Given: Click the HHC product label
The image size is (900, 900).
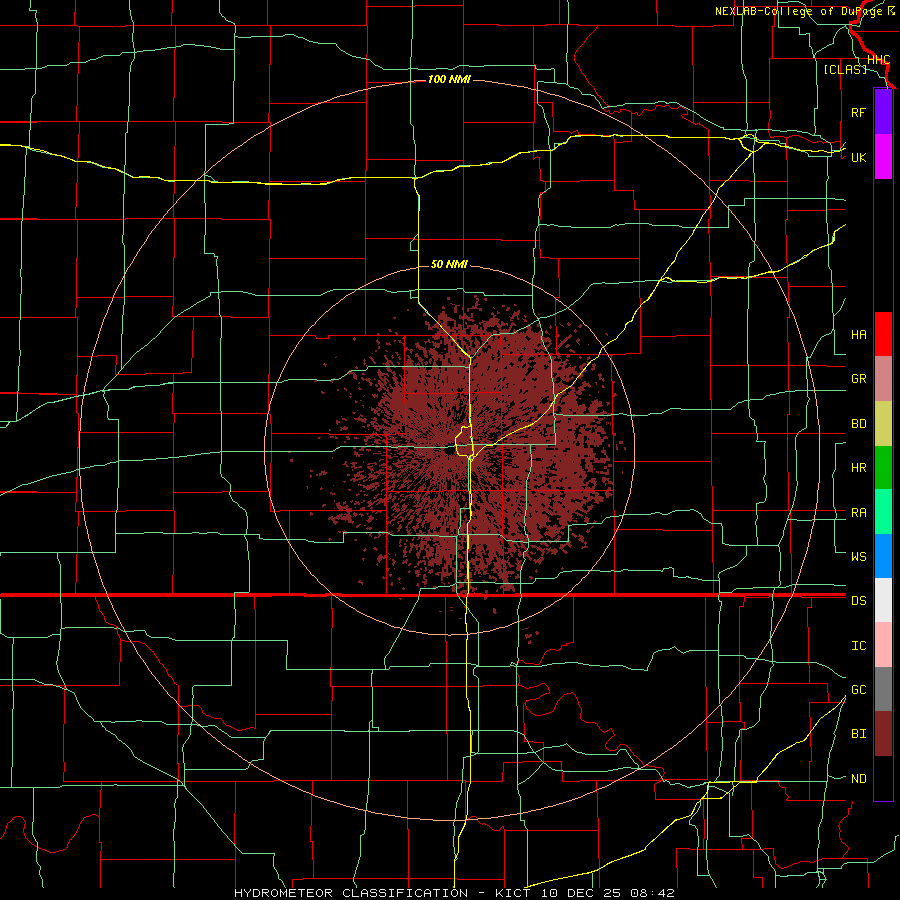Looking at the screenshot, I should point(878,60).
